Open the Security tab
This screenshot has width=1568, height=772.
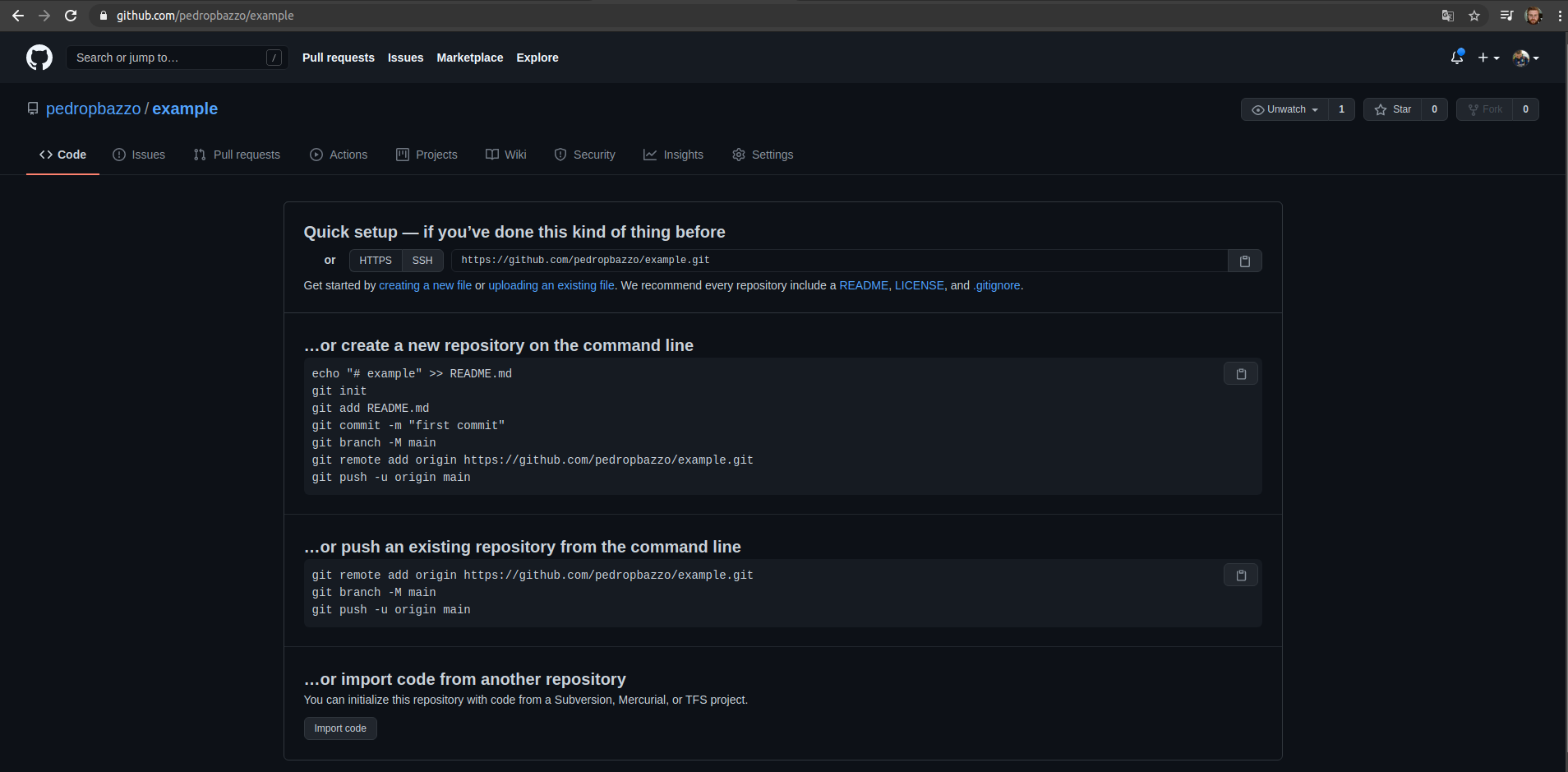[x=584, y=155]
